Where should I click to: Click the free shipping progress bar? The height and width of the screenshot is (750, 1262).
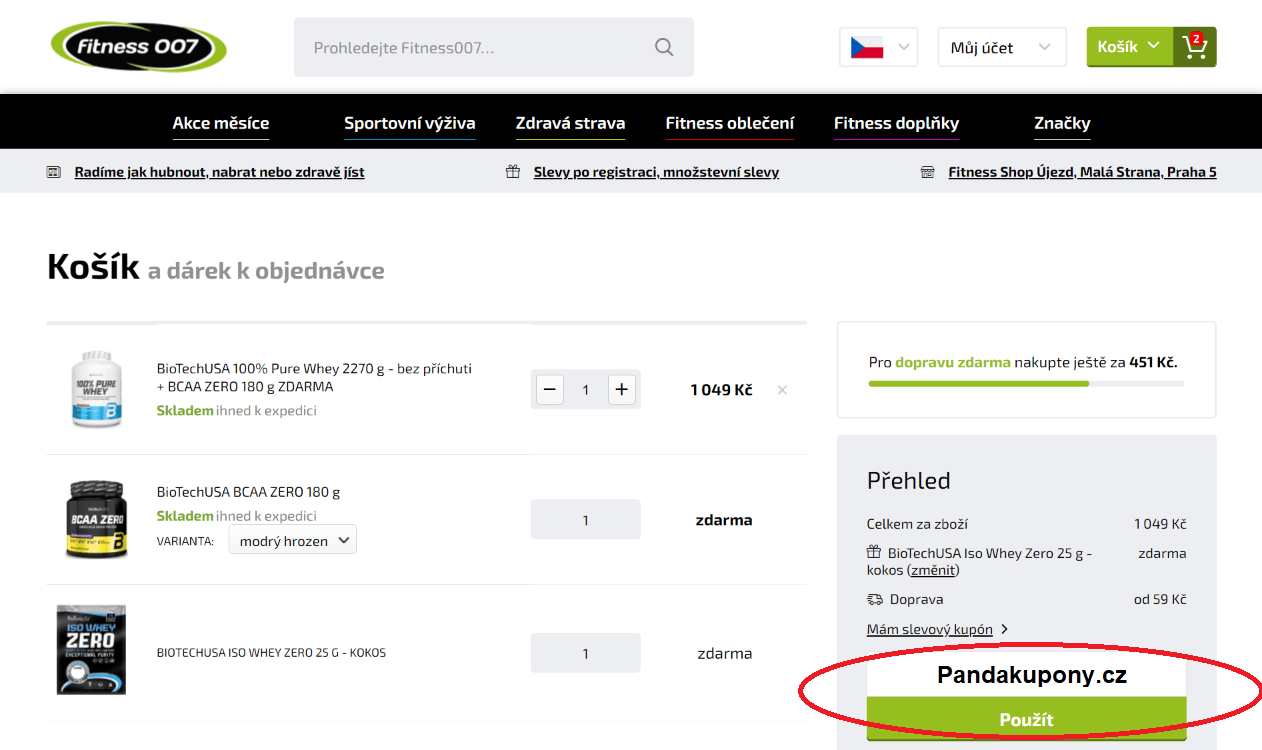pyautogui.click(x=1026, y=383)
